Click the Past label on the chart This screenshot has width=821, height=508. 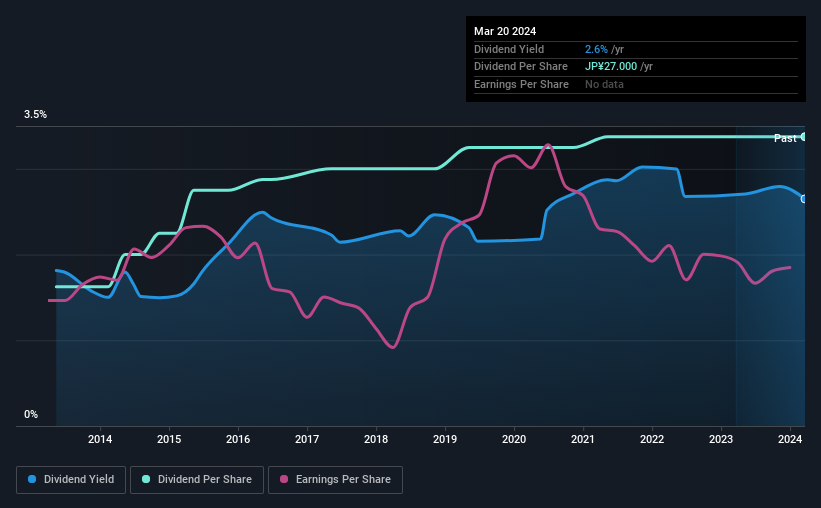pyautogui.click(x=785, y=138)
